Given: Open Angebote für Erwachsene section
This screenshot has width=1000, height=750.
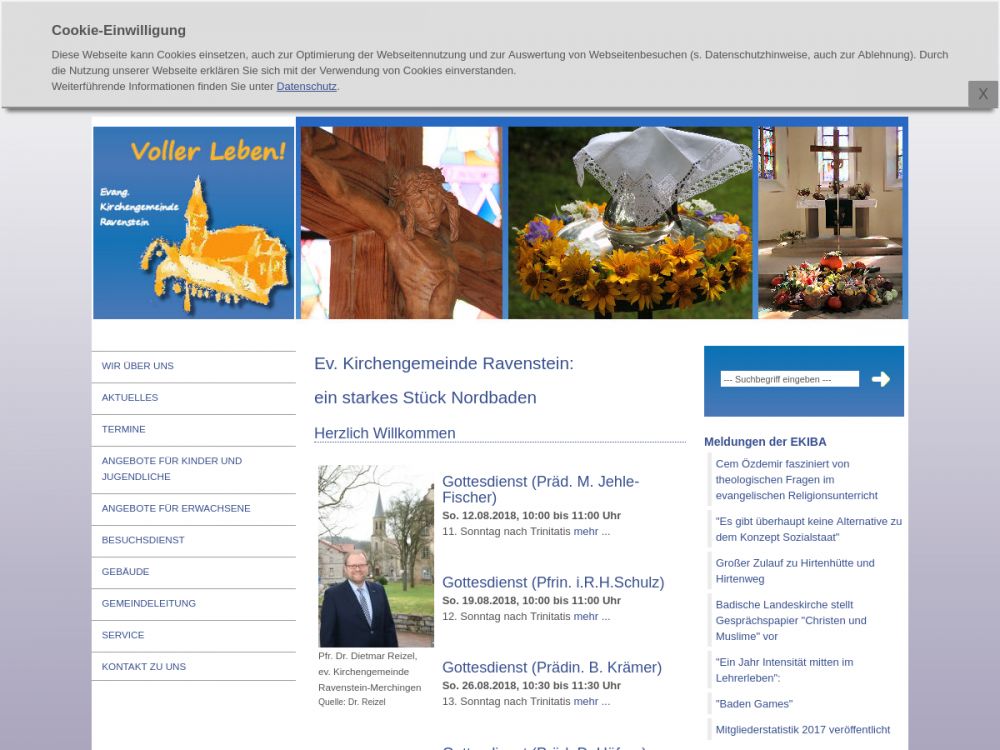Looking at the screenshot, I should [x=176, y=508].
